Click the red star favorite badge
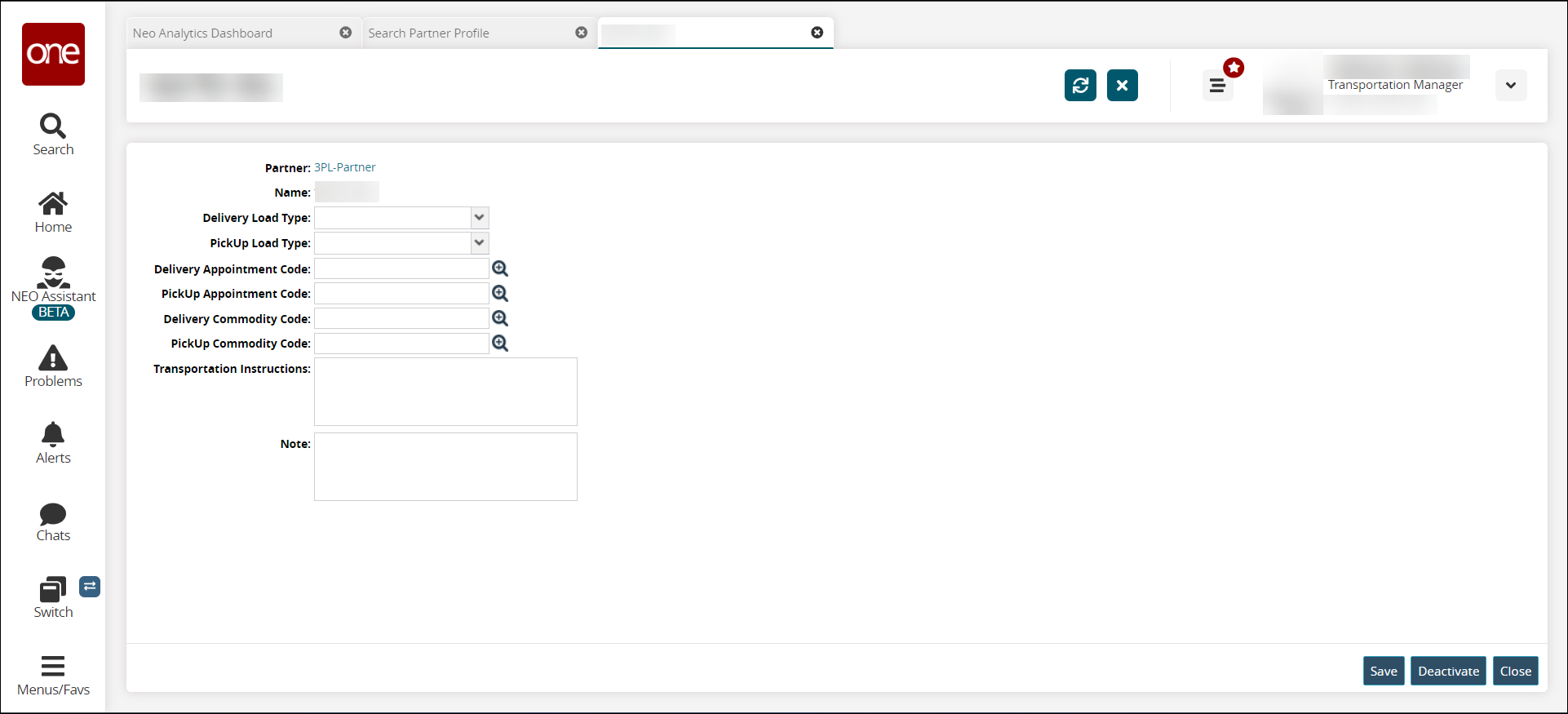The height and width of the screenshot is (714, 1568). [x=1234, y=68]
